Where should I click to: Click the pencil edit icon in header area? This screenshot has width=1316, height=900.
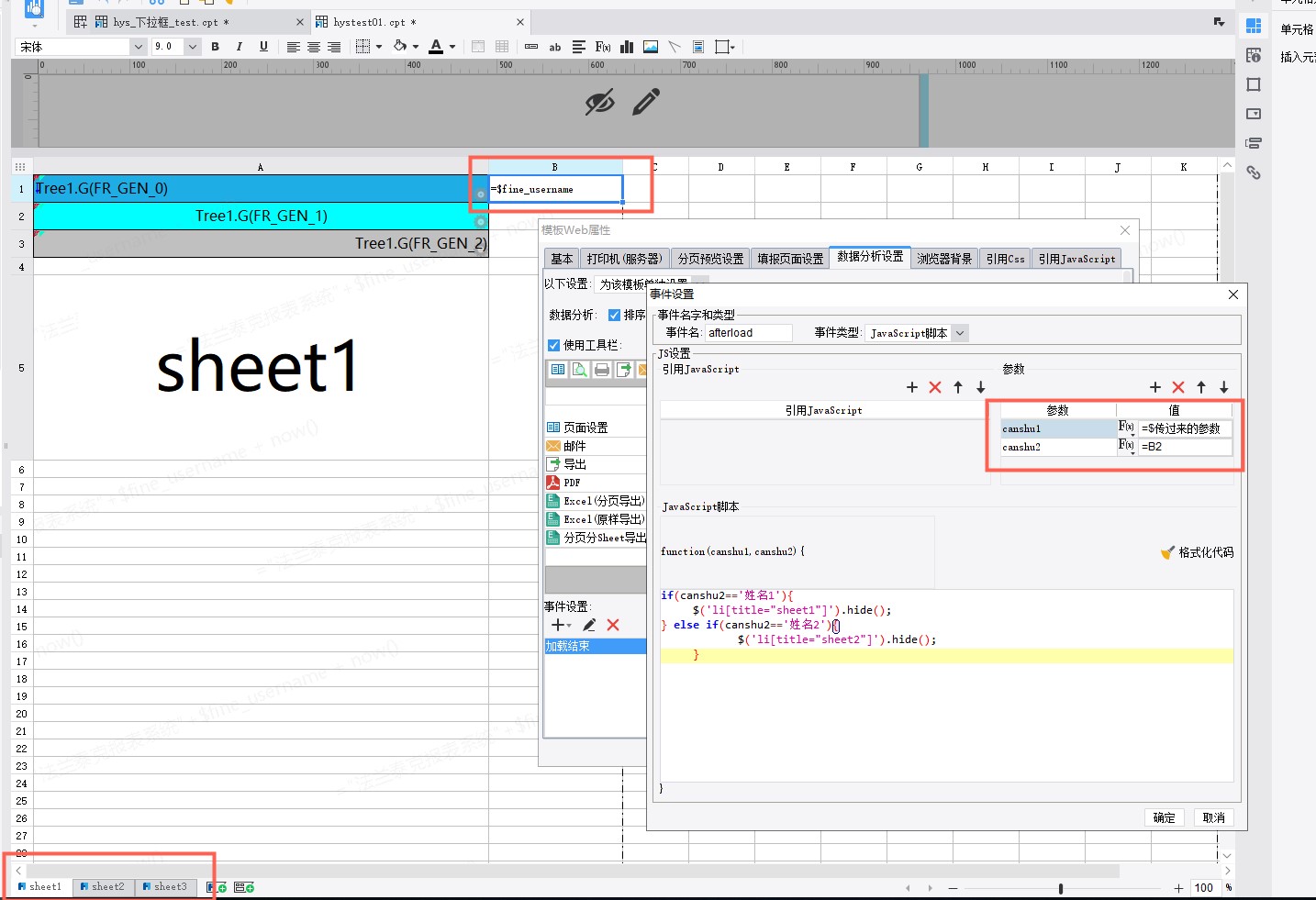click(646, 101)
